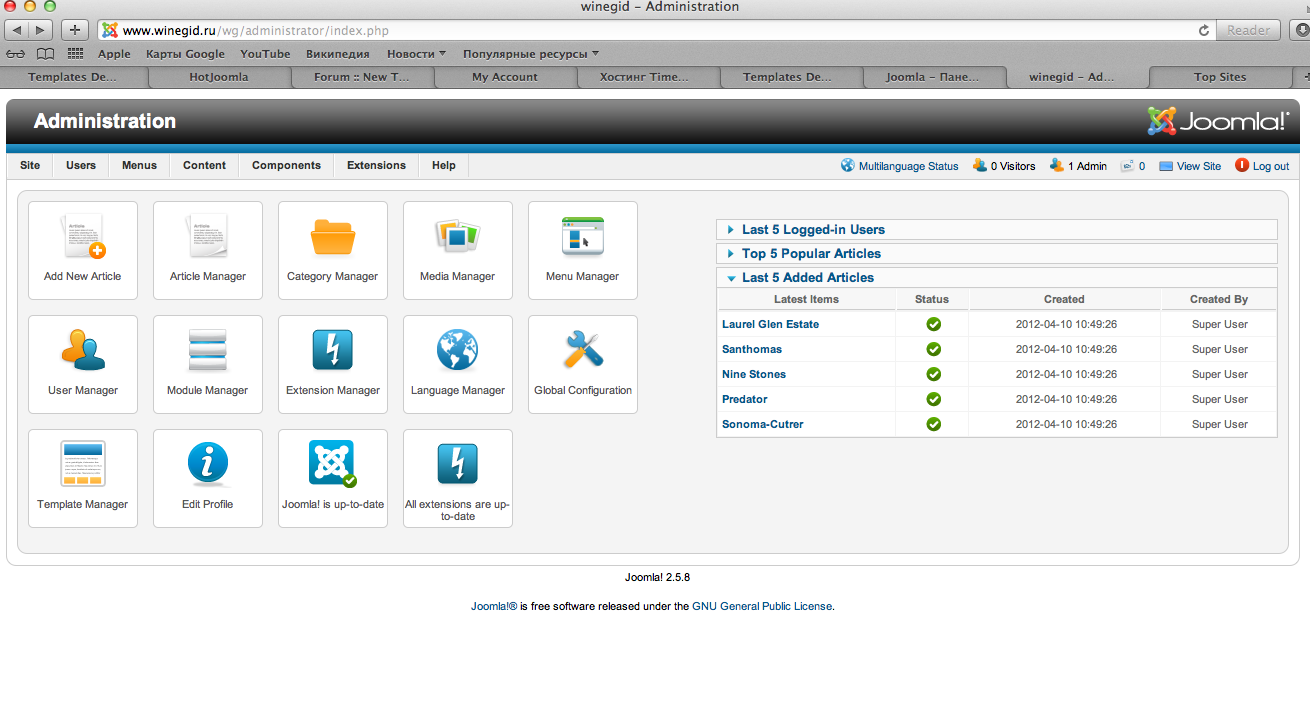Click the Log out red icon

[1242, 166]
